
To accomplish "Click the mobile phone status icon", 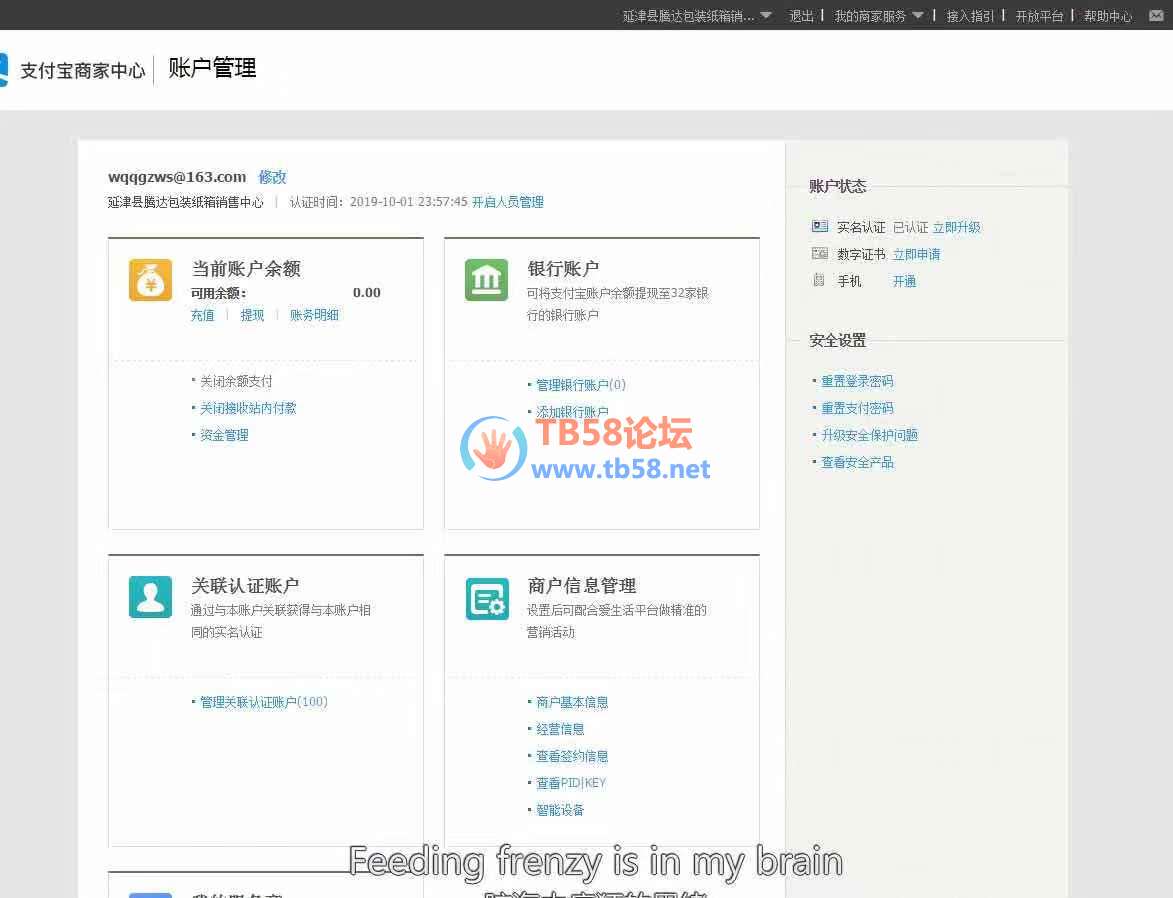I will [x=818, y=280].
